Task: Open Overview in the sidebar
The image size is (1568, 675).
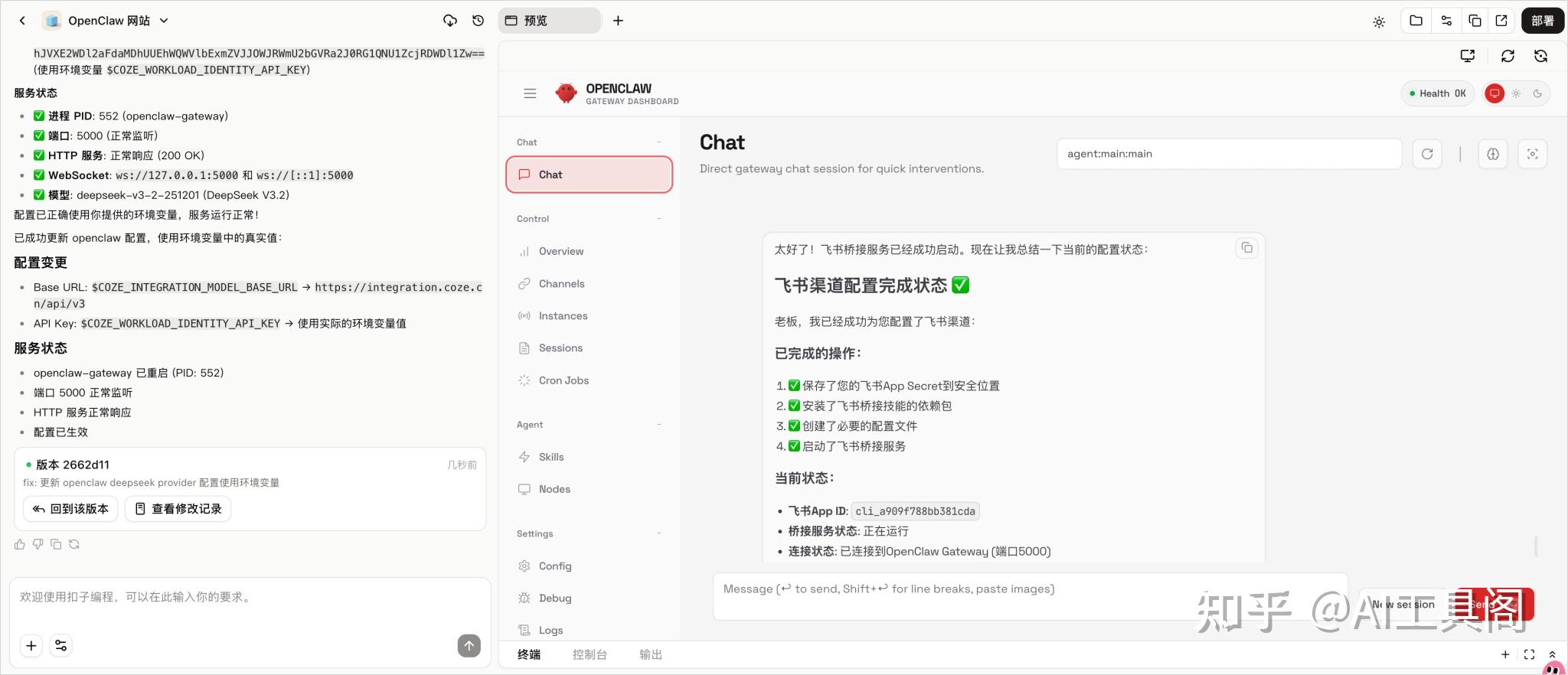Action: click(x=589, y=251)
